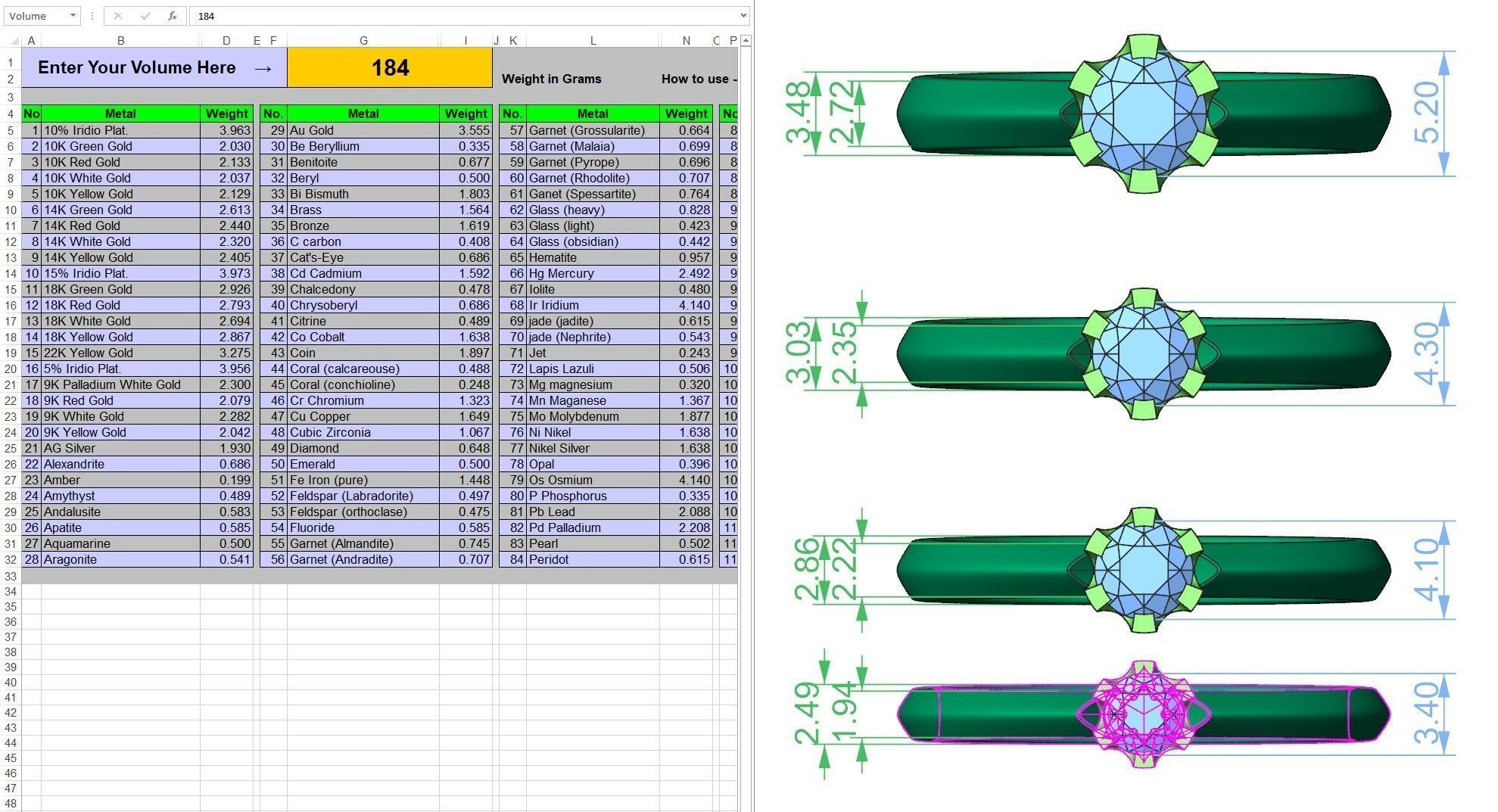Select the 18K Yellow Gold cell

pyautogui.click(x=120, y=337)
